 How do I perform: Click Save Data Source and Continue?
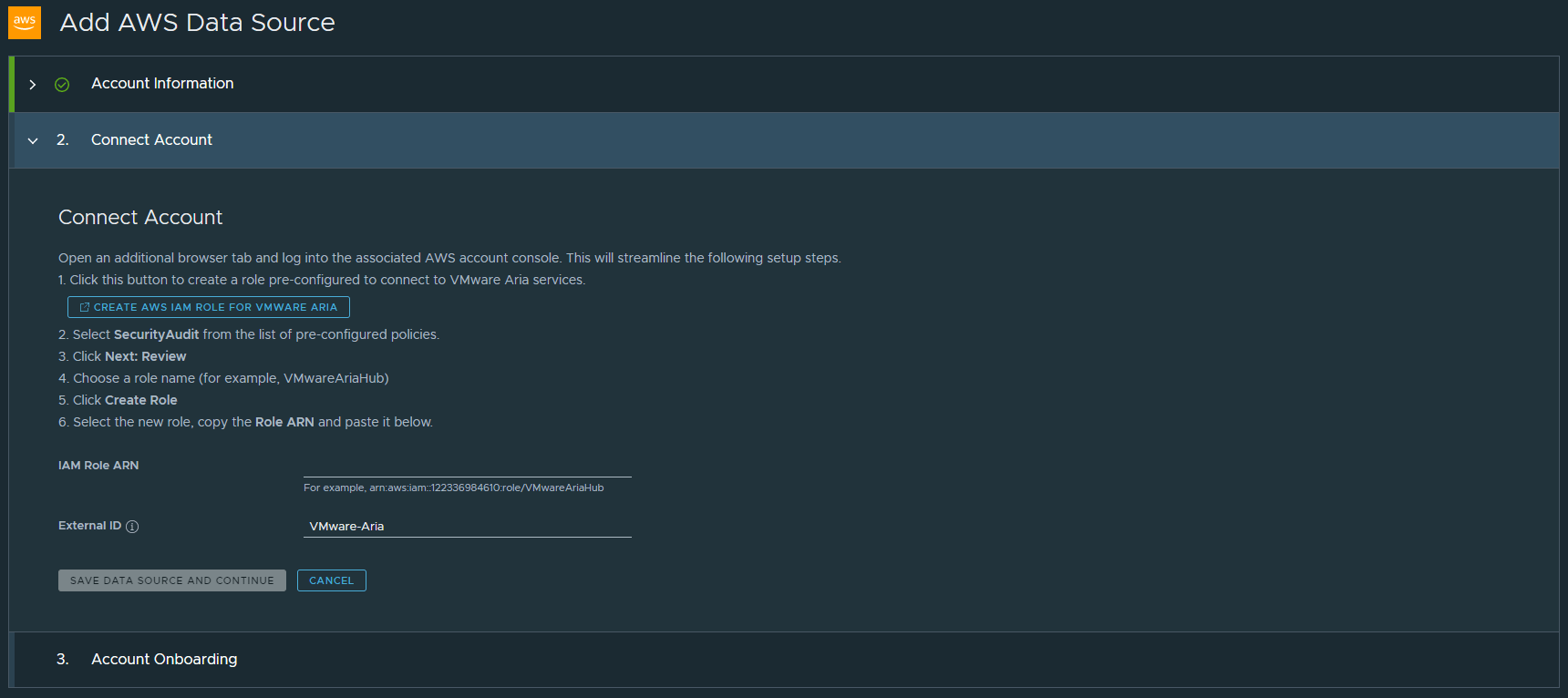[172, 580]
